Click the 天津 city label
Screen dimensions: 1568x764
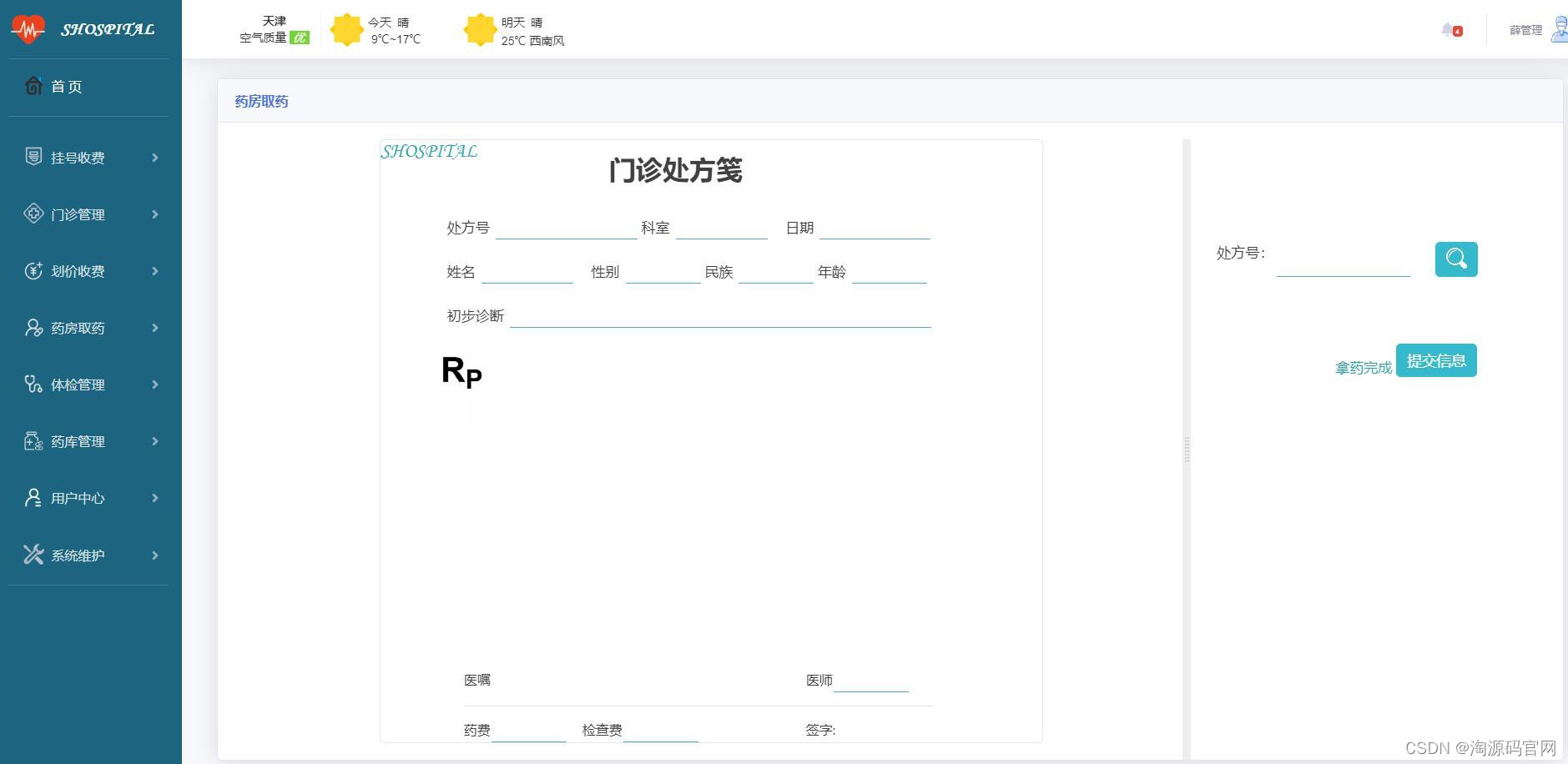[x=274, y=21]
